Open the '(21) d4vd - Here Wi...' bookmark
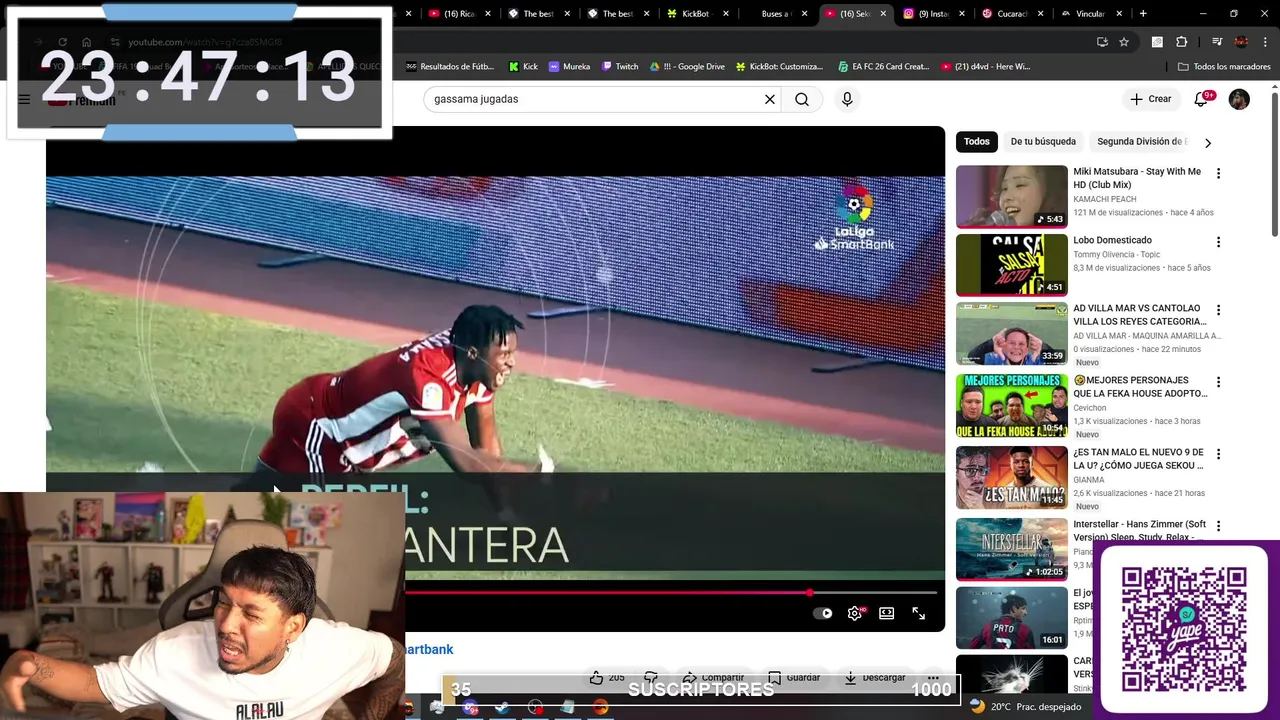Image resolution: width=1280 pixels, height=720 pixels. [986, 67]
